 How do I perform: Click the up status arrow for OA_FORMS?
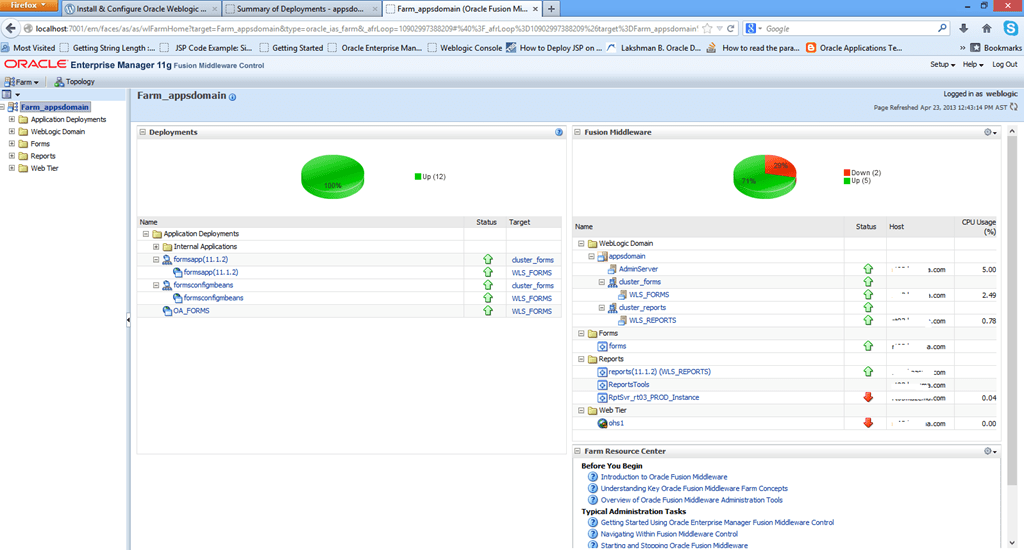point(488,311)
